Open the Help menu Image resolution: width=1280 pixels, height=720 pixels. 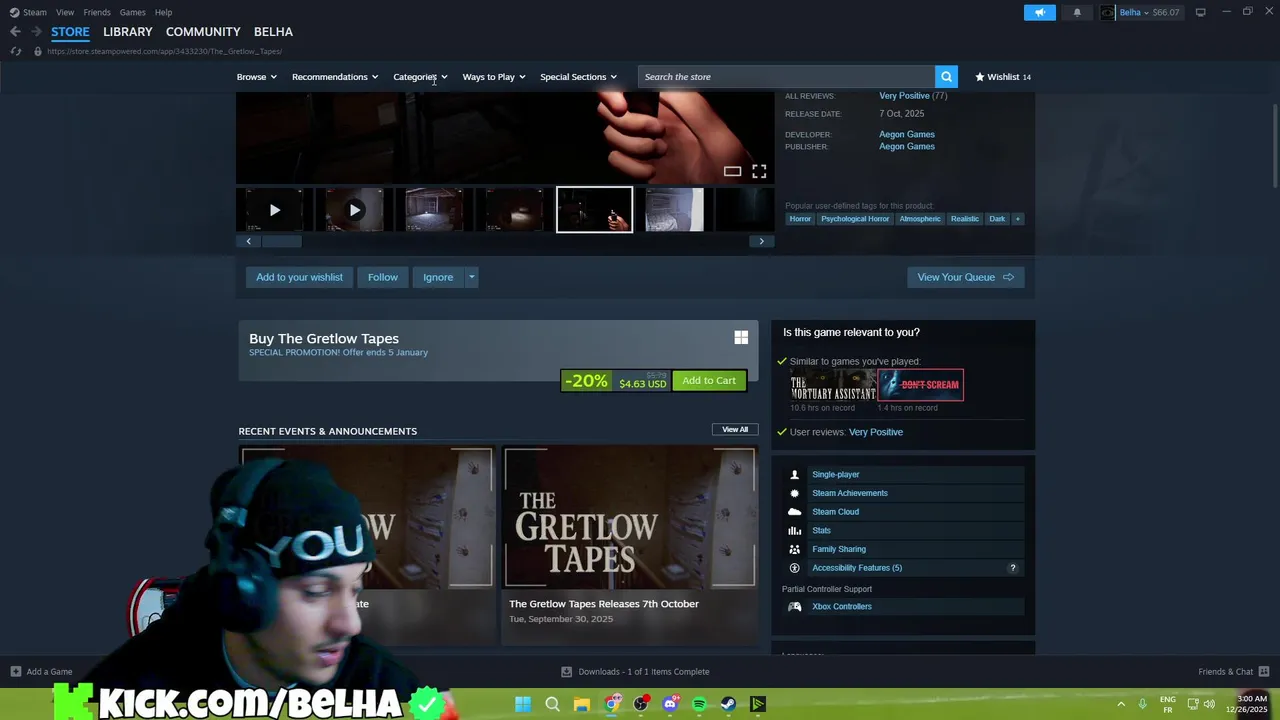[163, 12]
